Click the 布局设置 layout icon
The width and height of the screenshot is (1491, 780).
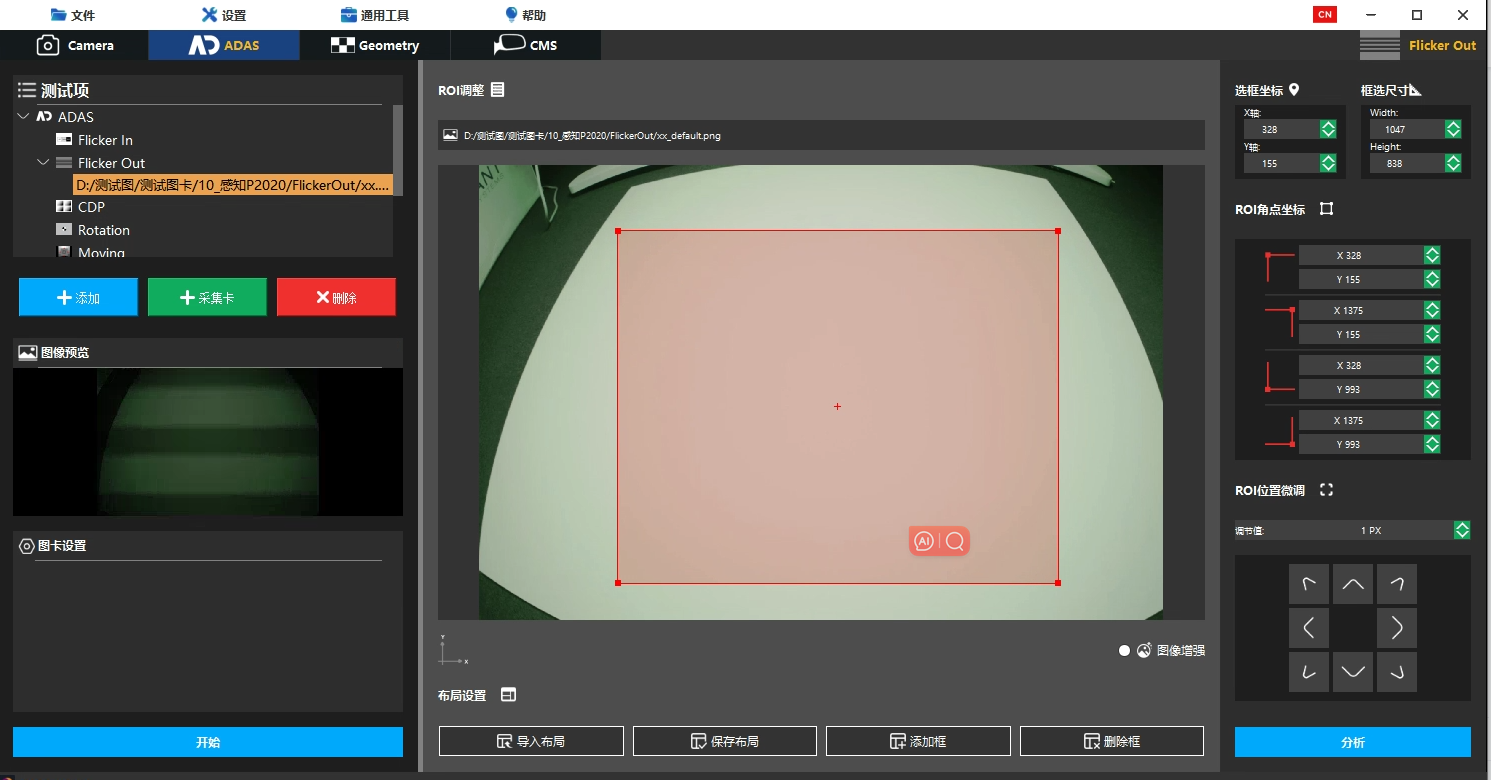(508, 695)
